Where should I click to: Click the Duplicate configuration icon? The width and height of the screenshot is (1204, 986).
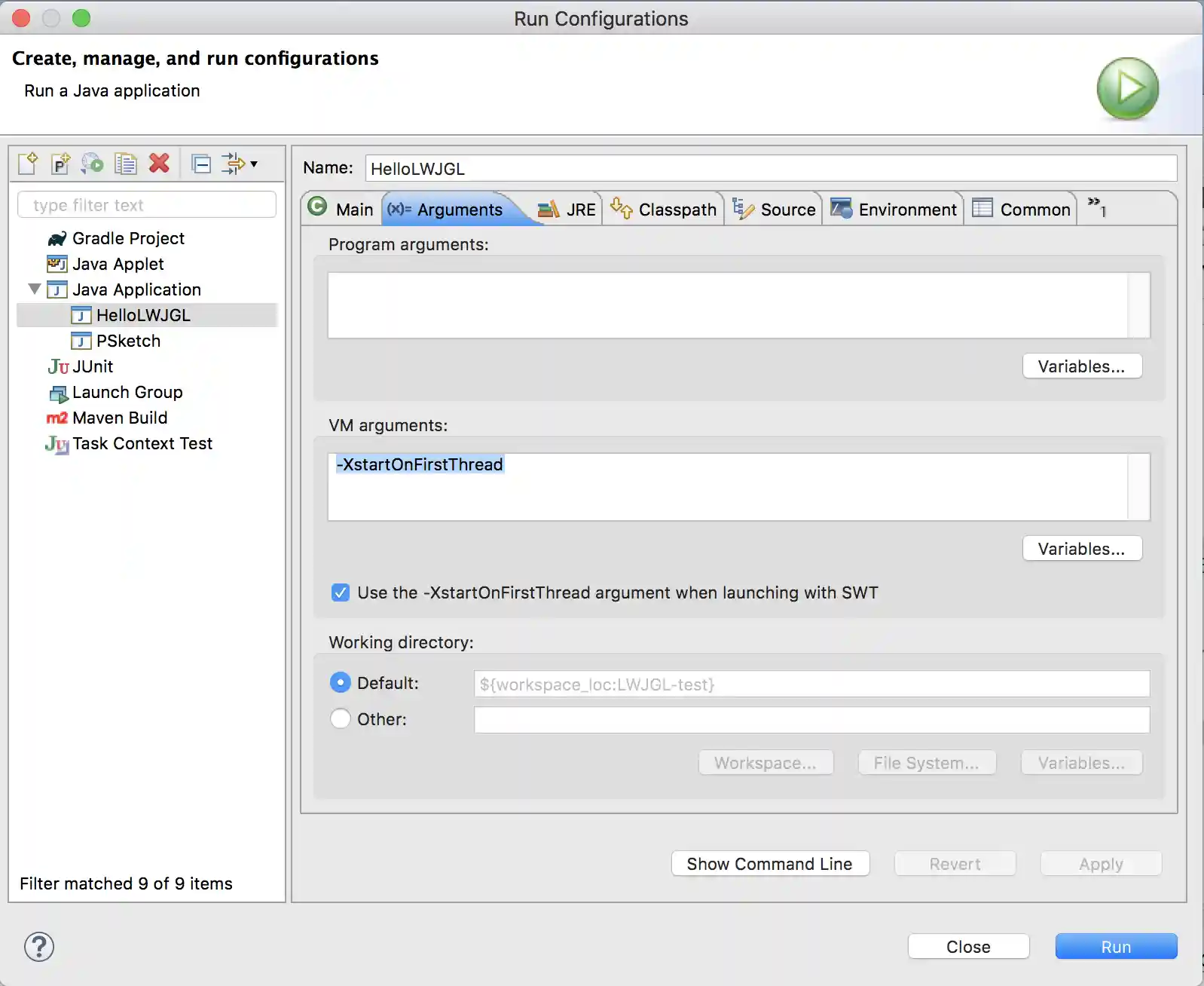click(x=125, y=164)
